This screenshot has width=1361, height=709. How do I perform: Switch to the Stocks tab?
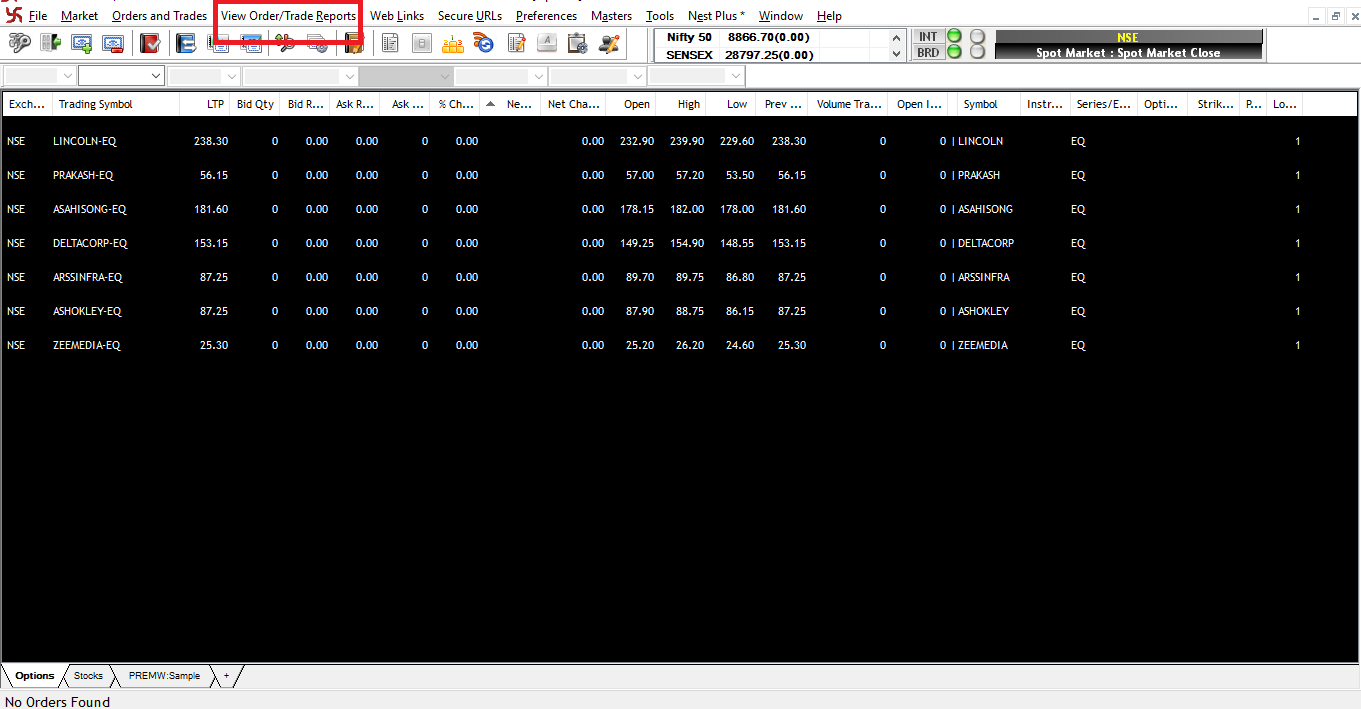[x=88, y=676]
